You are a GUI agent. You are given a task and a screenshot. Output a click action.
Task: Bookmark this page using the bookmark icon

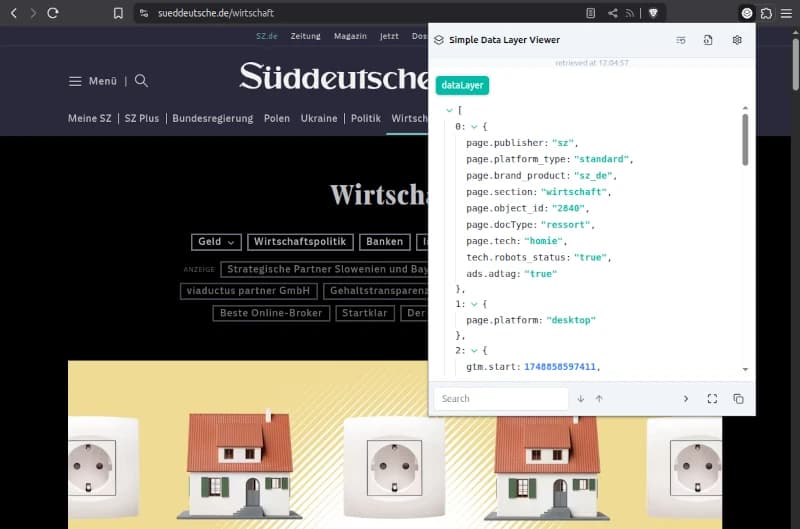[118, 13]
